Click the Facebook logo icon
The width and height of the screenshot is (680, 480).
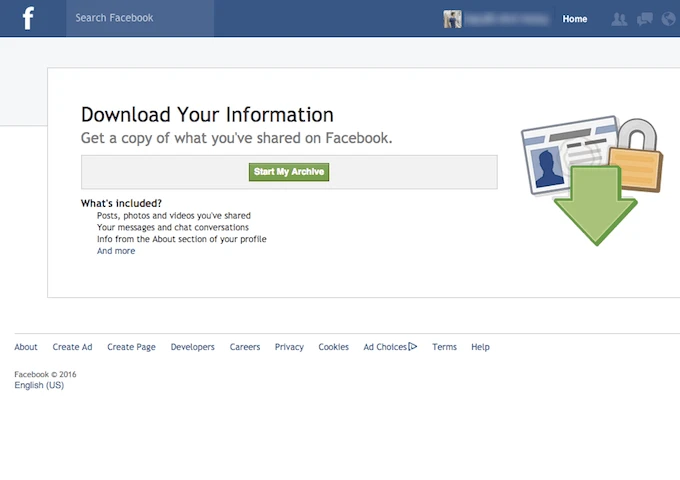pyautogui.click(x=28, y=18)
